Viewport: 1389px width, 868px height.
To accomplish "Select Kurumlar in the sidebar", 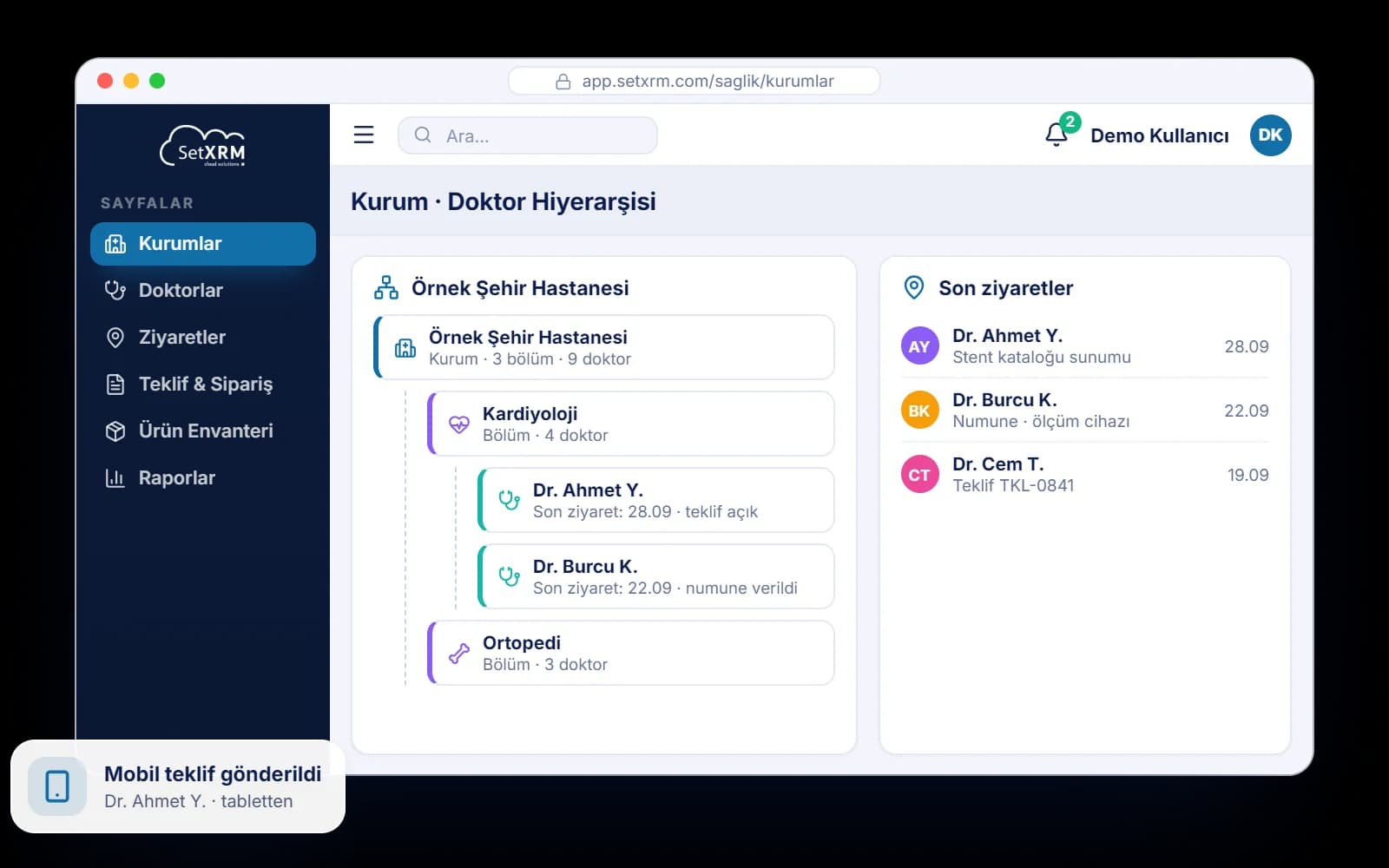I will coord(203,244).
